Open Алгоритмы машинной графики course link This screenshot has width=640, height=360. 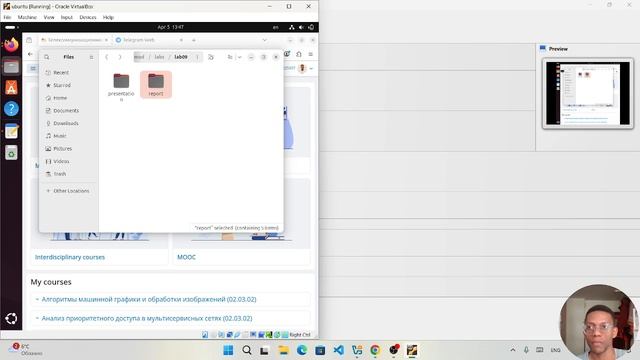[x=149, y=299]
